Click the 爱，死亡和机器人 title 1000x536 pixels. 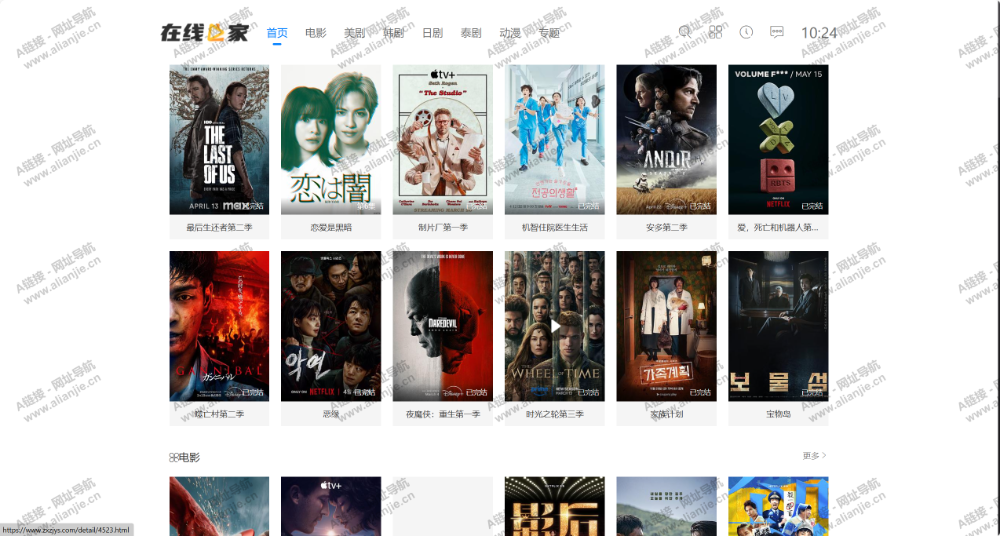(x=778, y=227)
